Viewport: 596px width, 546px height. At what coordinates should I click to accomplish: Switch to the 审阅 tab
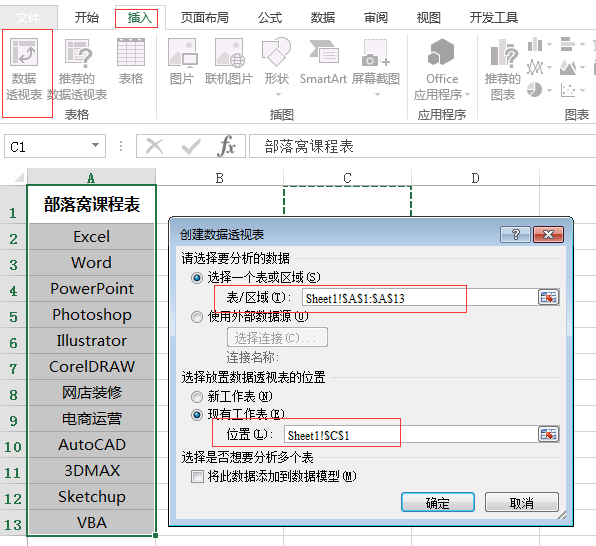tap(376, 17)
